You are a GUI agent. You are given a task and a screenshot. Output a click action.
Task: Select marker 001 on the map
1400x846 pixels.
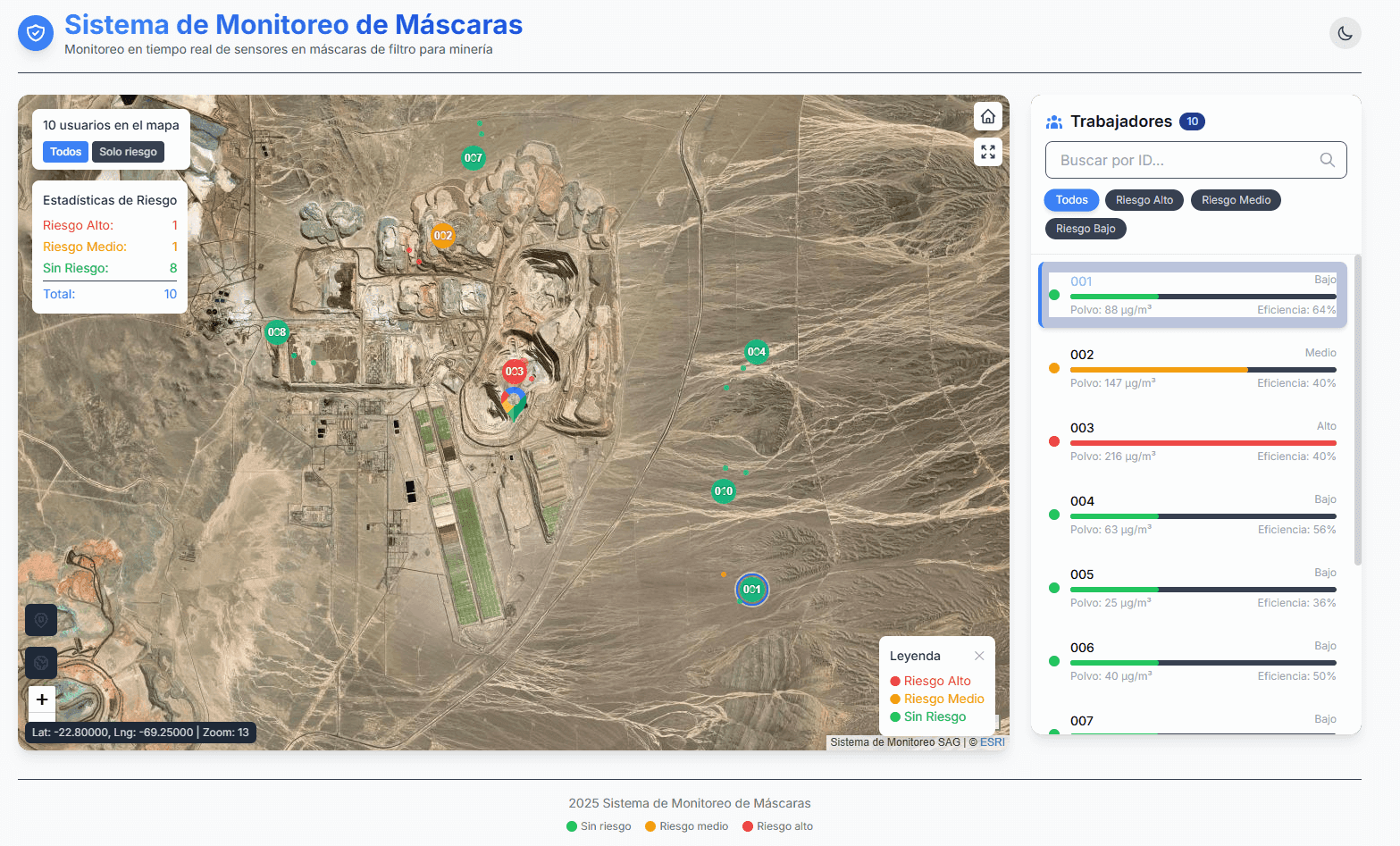pyautogui.click(x=752, y=590)
